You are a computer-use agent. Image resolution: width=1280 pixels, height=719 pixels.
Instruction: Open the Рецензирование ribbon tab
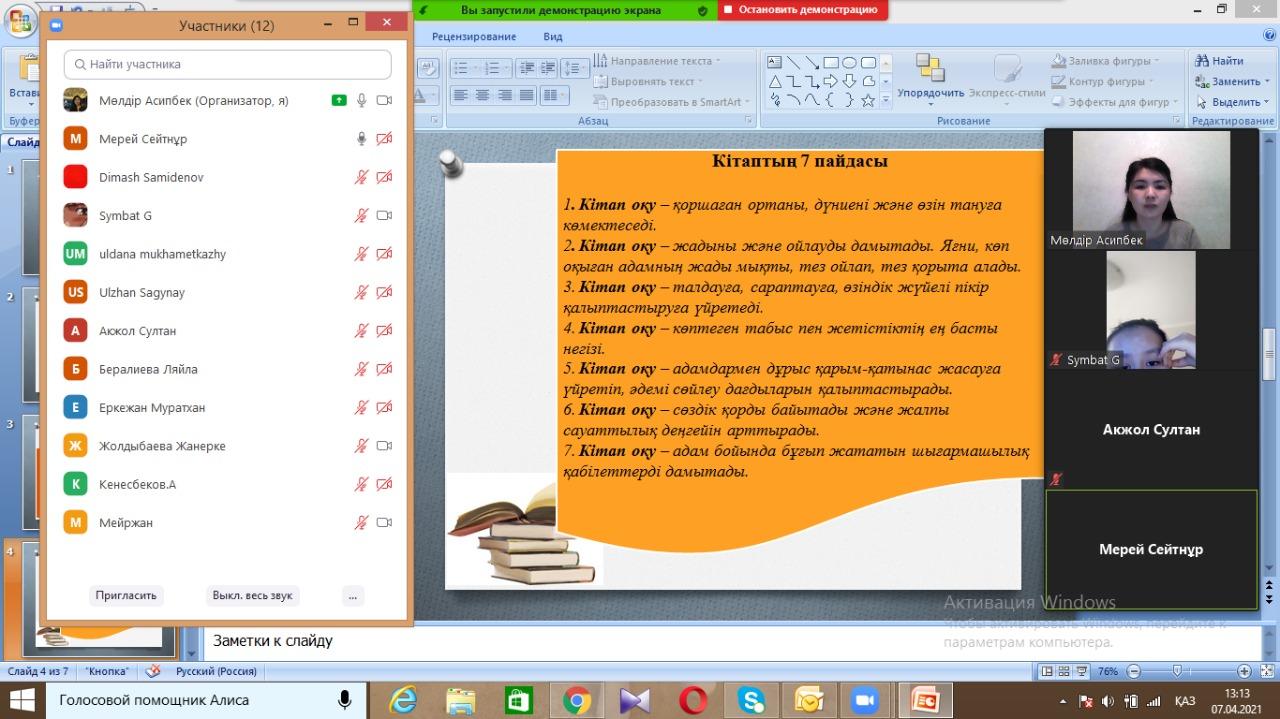[474, 37]
